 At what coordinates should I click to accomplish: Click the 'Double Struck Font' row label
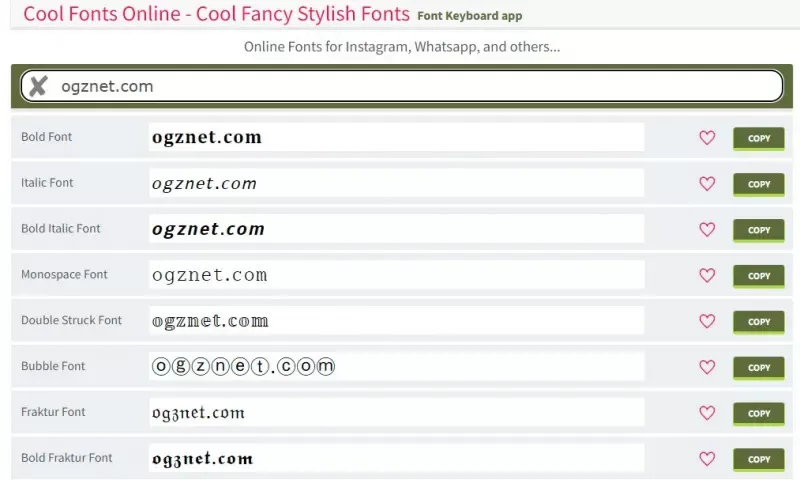pyautogui.click(x=71, y=320)
